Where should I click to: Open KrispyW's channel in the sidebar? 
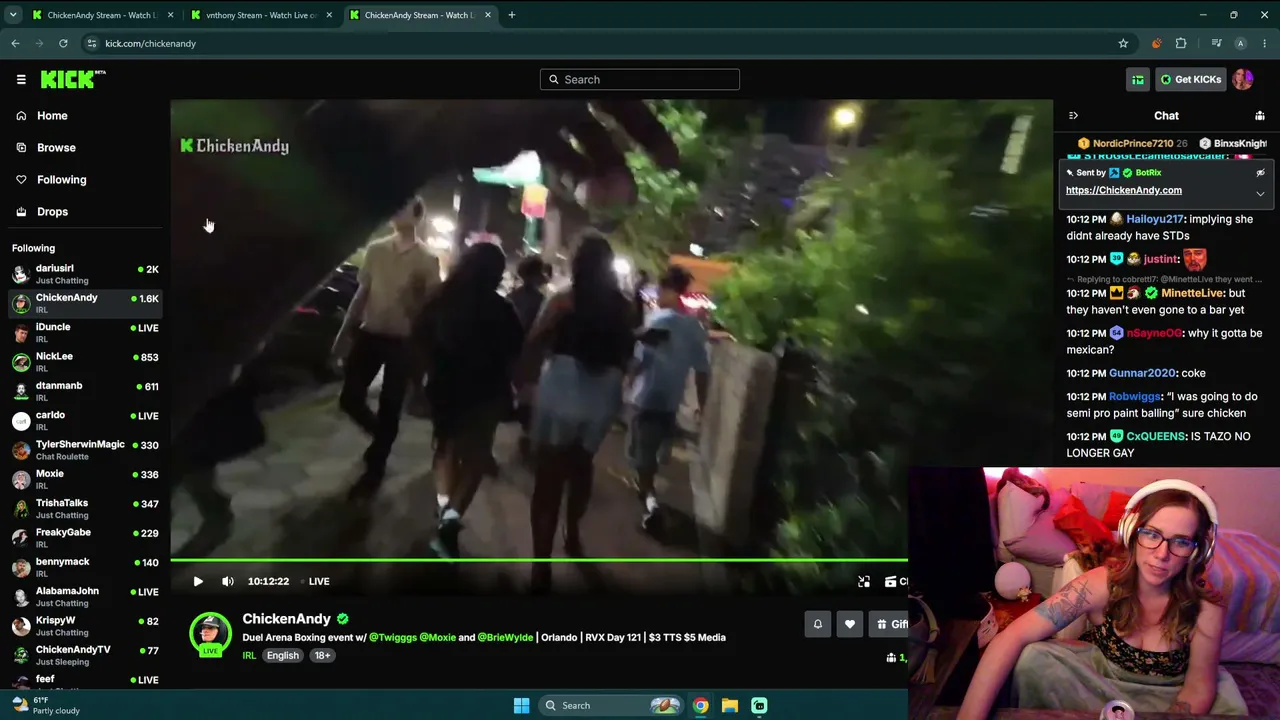click(85, 625)
